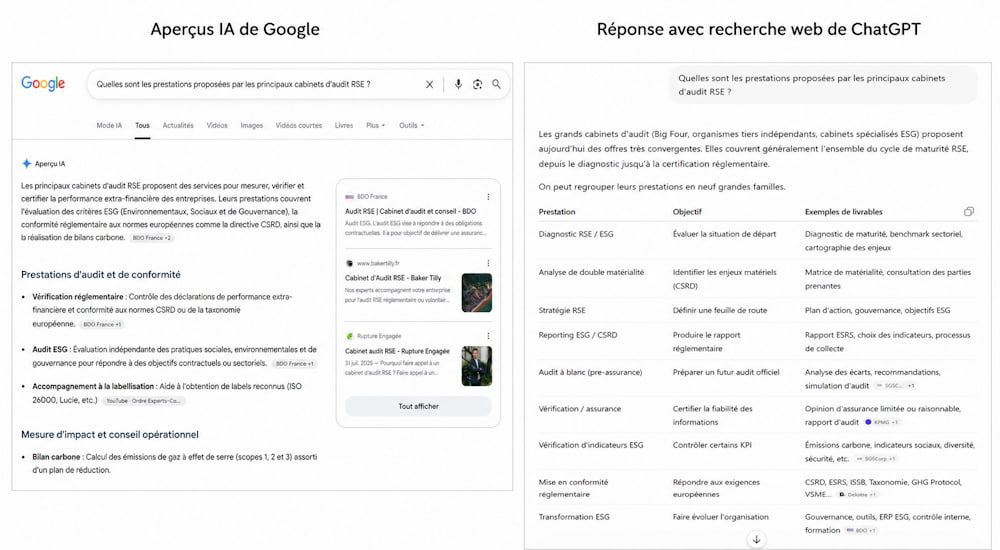This screenshot has height=550, width=1000.
Task: Open the 'SGSCorp +1' source chip
Action: (x=876, y=459)
